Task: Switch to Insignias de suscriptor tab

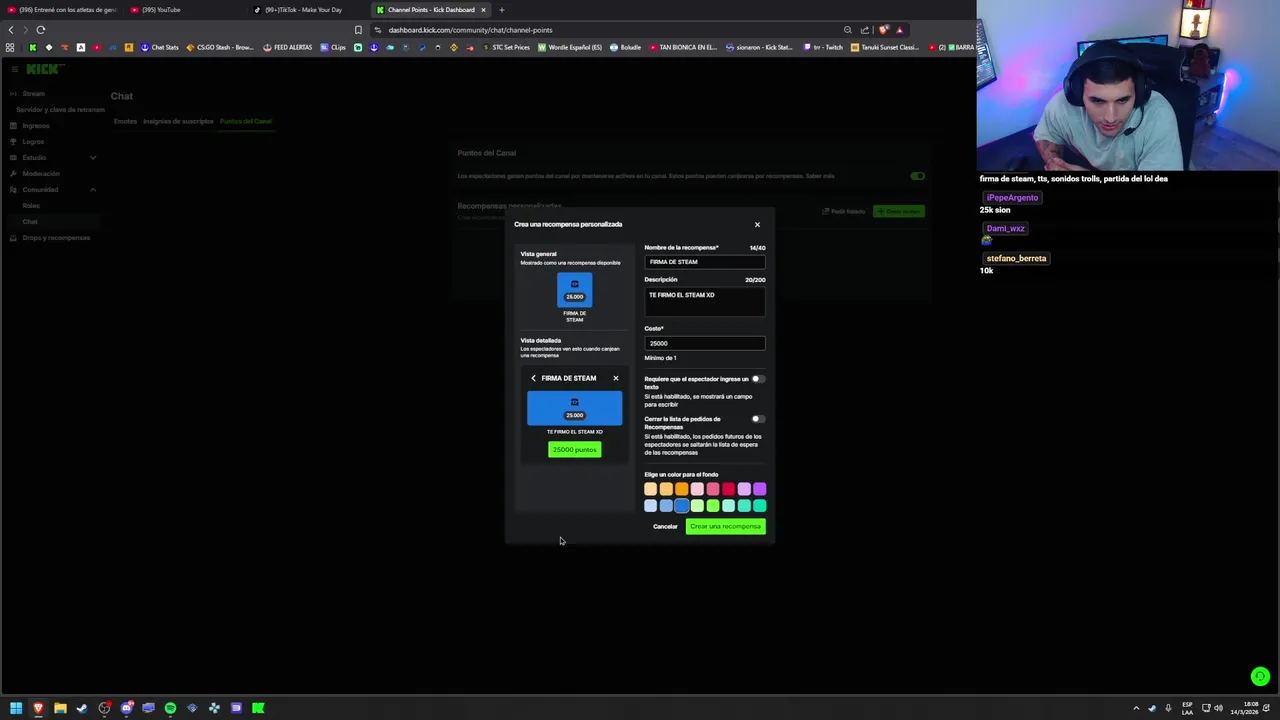Action: [x=178, y=121]
